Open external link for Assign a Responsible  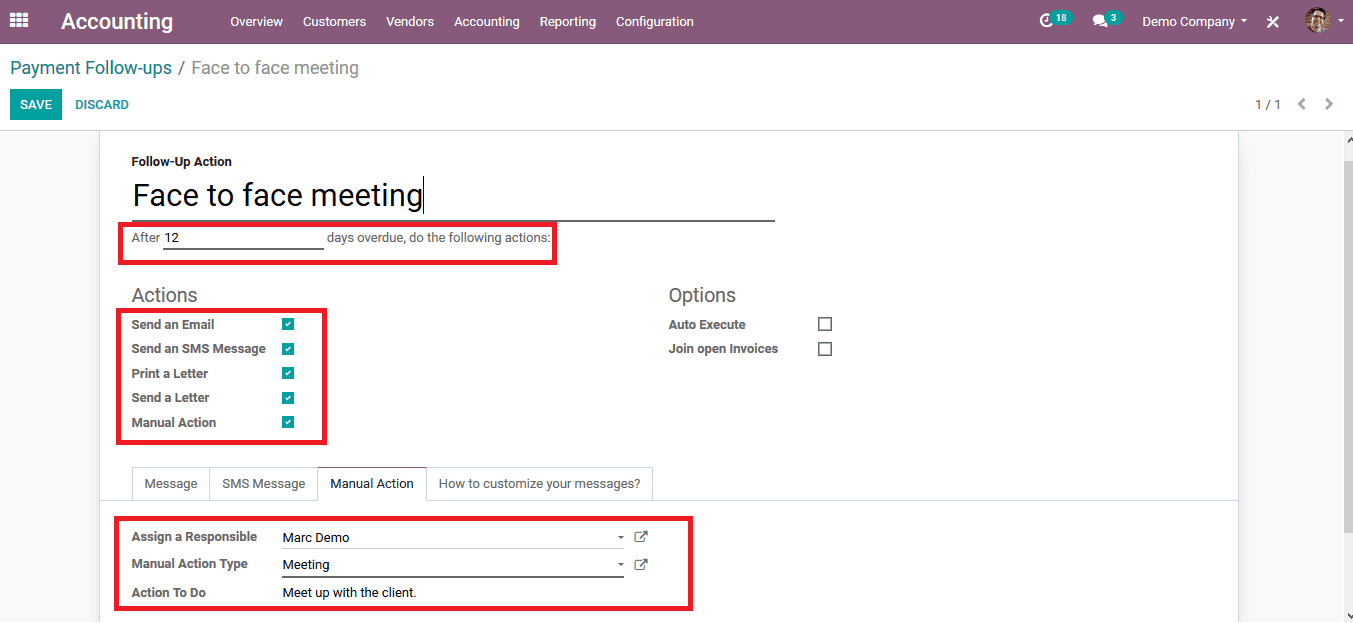point(641,537)
